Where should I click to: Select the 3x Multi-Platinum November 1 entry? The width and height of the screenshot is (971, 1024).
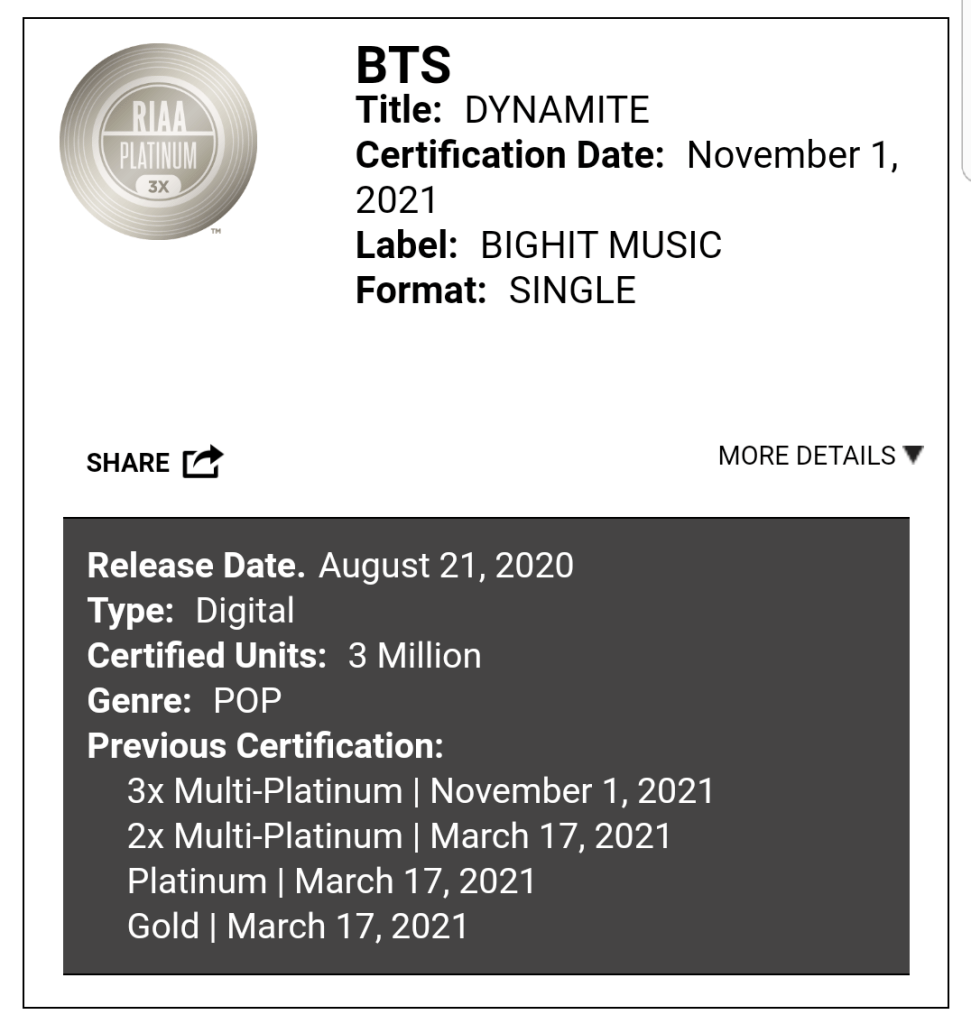pyautogui.click(x=420, y=791)
